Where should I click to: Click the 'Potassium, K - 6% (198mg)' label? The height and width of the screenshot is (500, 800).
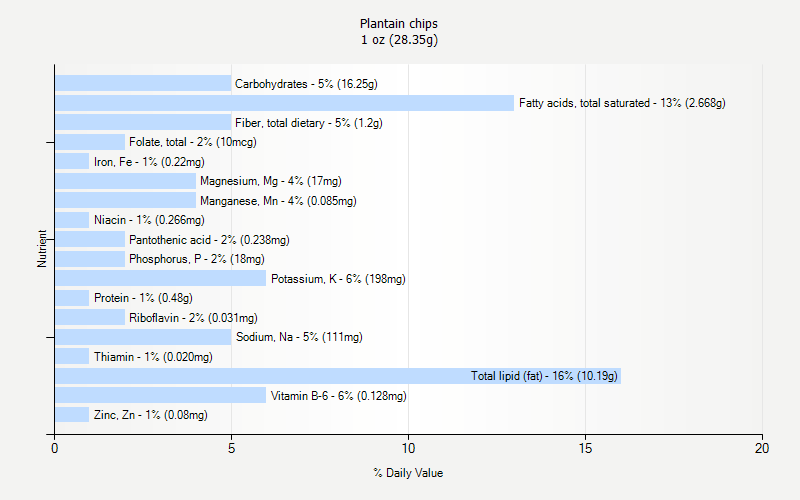338,279
